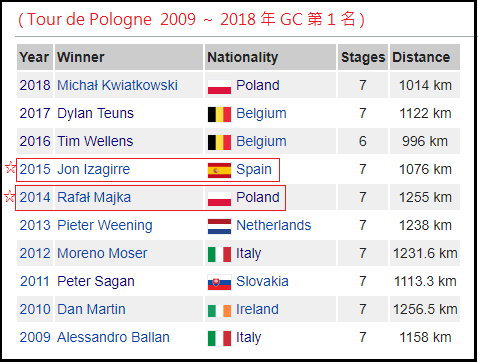Select the Distance column header
Screen dimensions: 478x362
[425, 57]
